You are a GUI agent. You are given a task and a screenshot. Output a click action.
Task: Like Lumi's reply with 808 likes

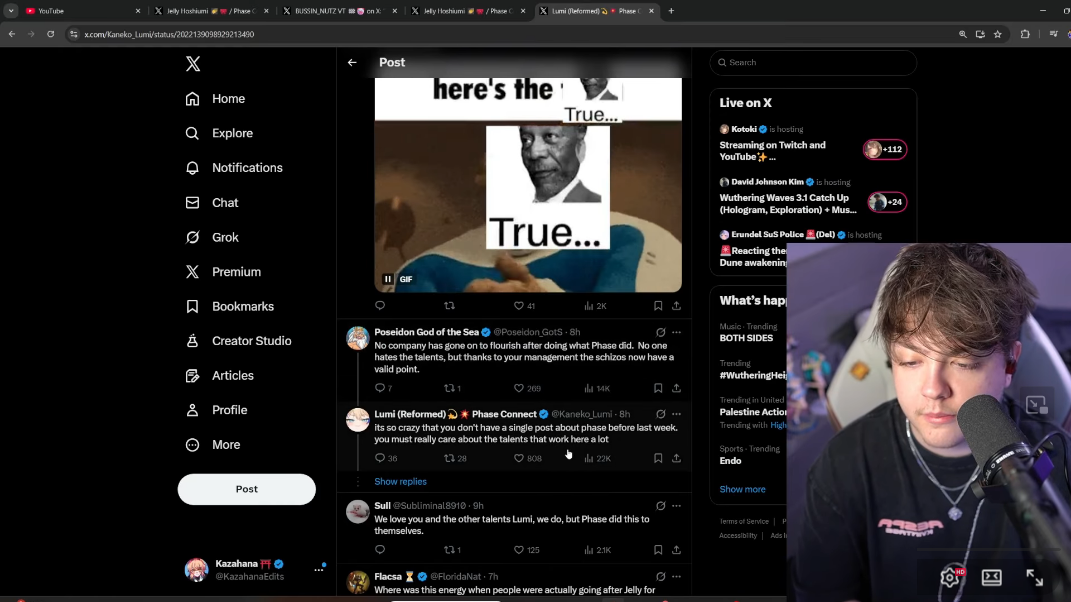pos(527,458)
